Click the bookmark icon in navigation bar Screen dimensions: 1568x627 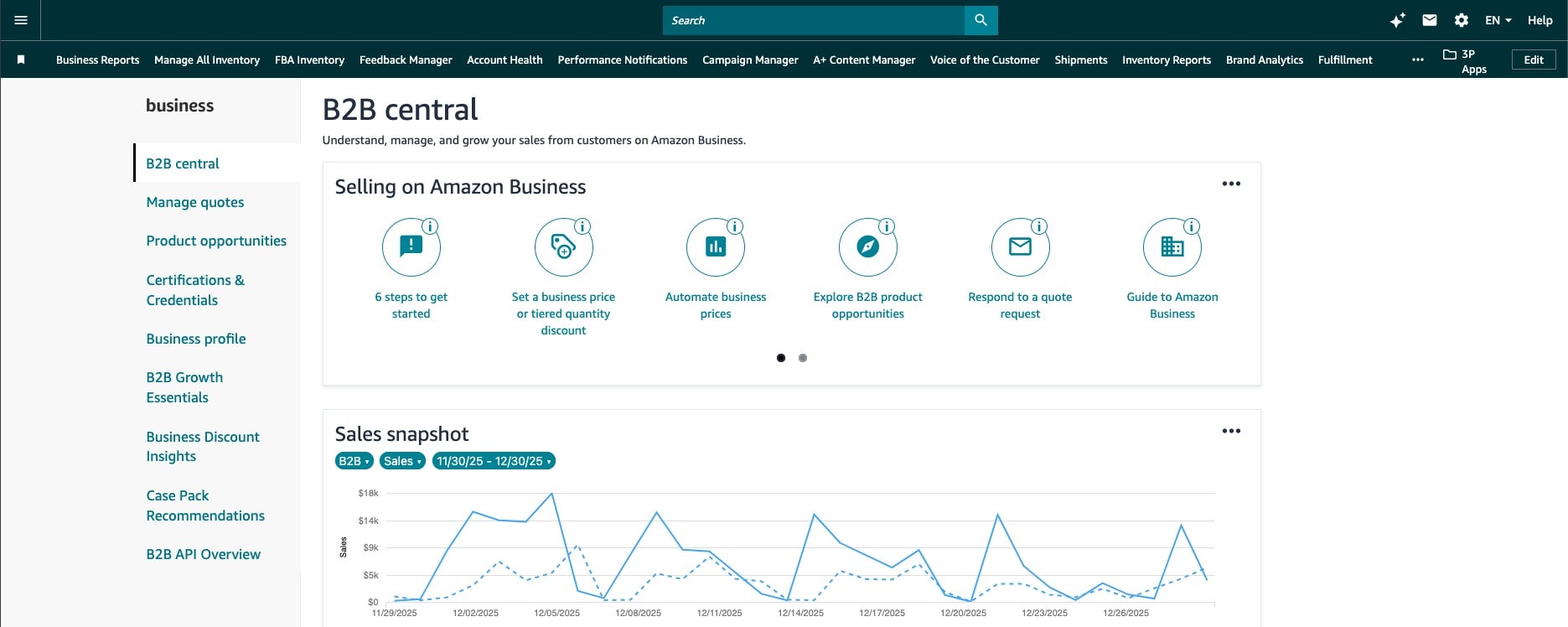click(x=21, y=60)
